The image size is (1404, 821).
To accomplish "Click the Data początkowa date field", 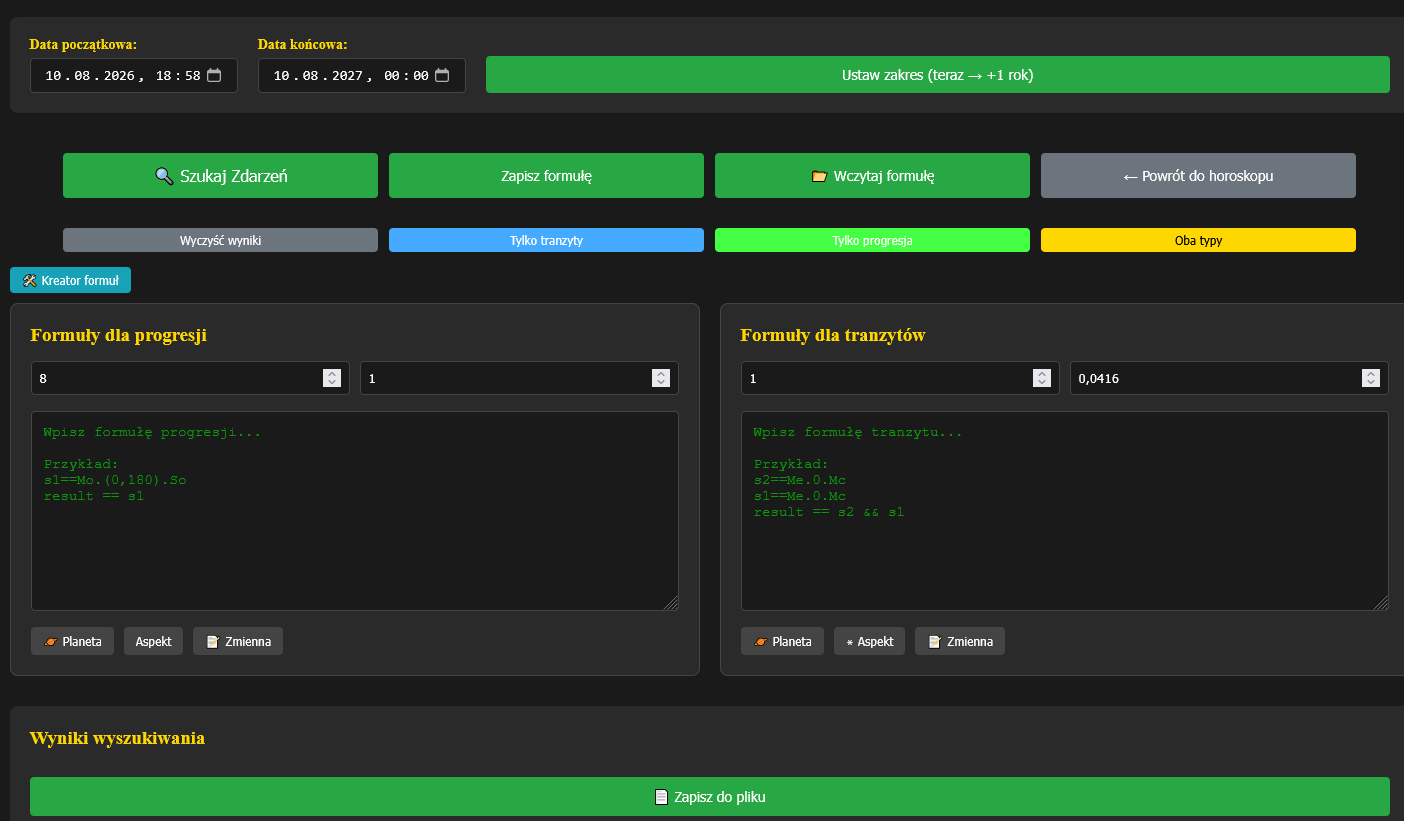I will 134,75.
